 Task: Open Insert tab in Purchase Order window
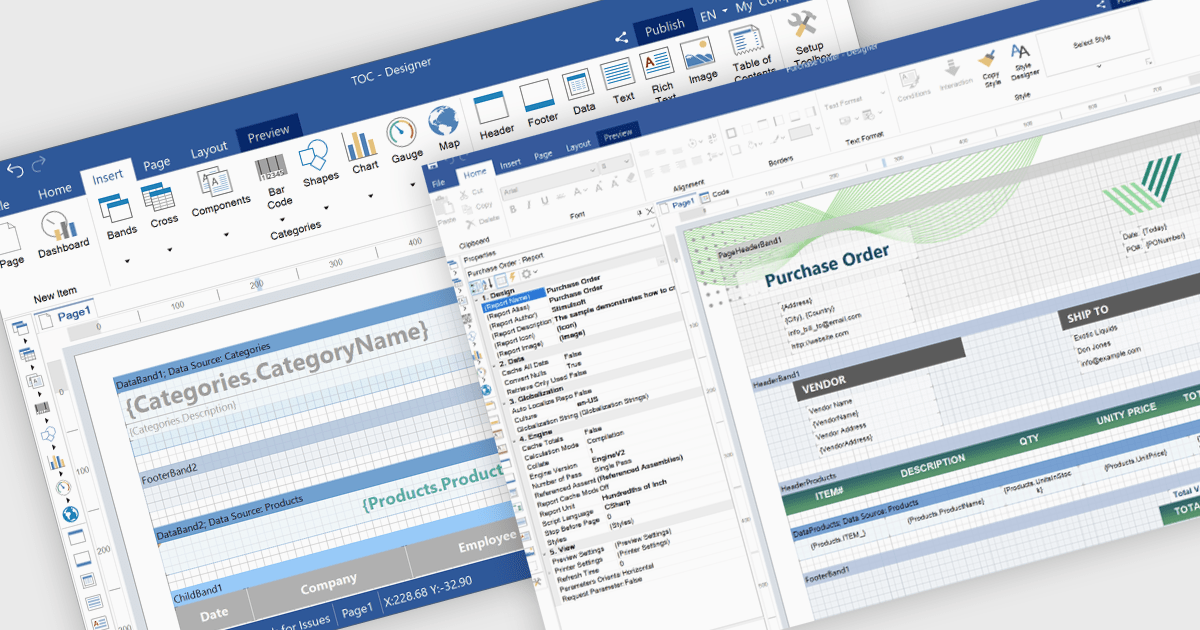click(510, 163)
